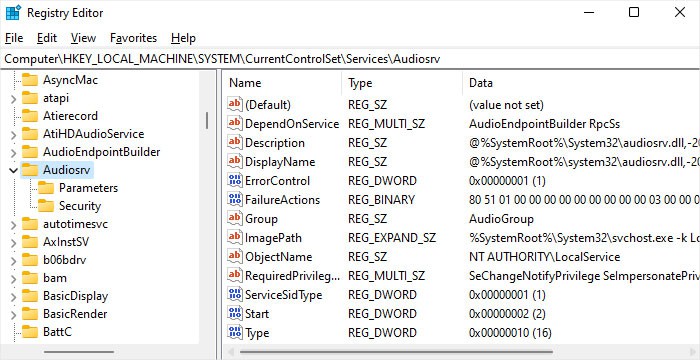Click the DisplayName string value icon
The height and width of the screenshot is (360, 700).
point(235,162)
